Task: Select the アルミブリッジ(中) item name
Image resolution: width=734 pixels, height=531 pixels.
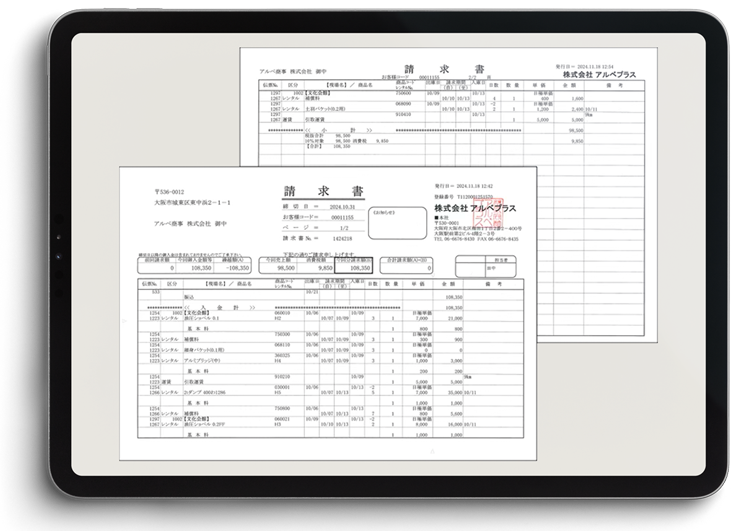Action: pyautogui.click(x=202, y=361)
